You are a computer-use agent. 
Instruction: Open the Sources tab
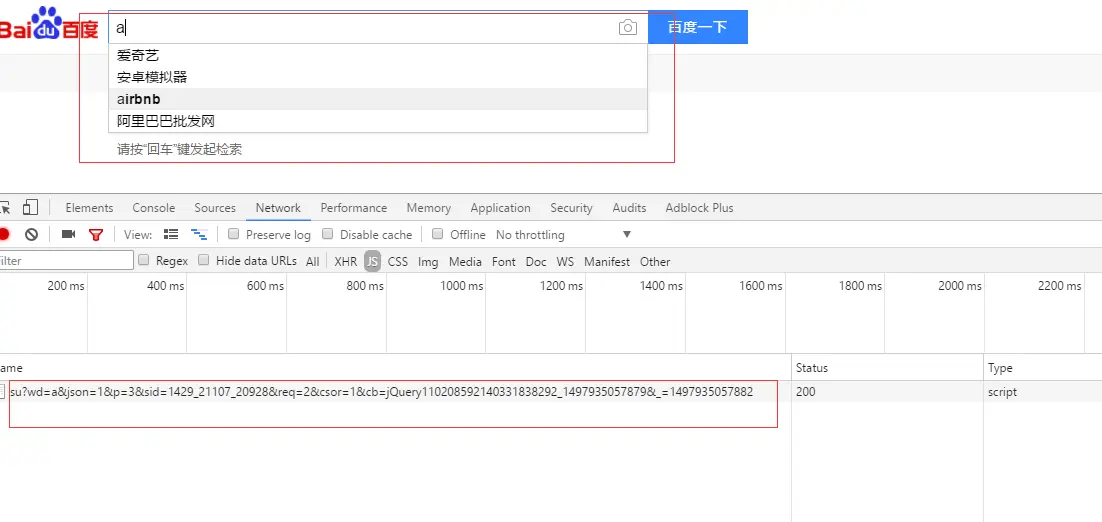(215, 208)
